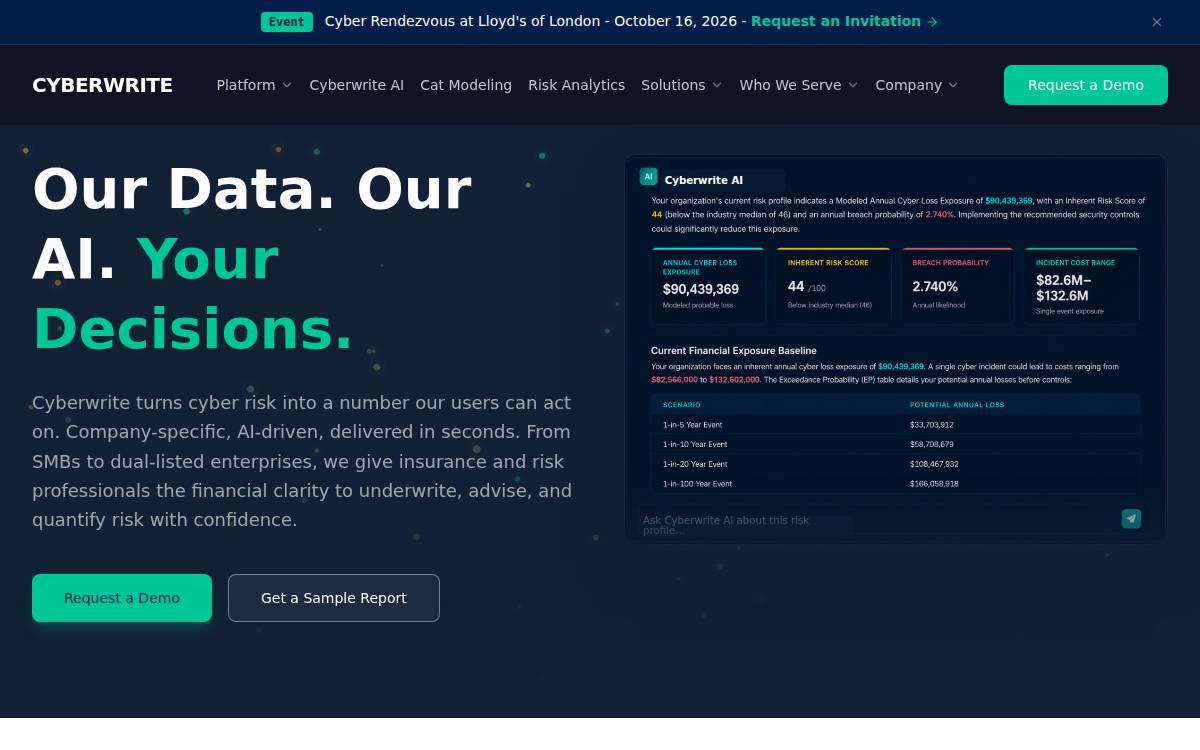Focus the Ask Cyberwrite AI input field
Image resolution: width=1200 pixels, height=750 pixels.
coord(878,520)
